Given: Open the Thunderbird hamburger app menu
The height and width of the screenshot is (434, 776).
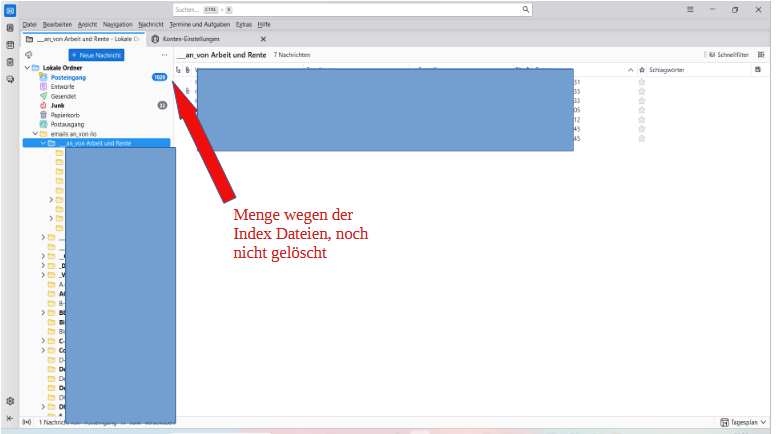Looking at the screenshot, I should click(690, 9).
